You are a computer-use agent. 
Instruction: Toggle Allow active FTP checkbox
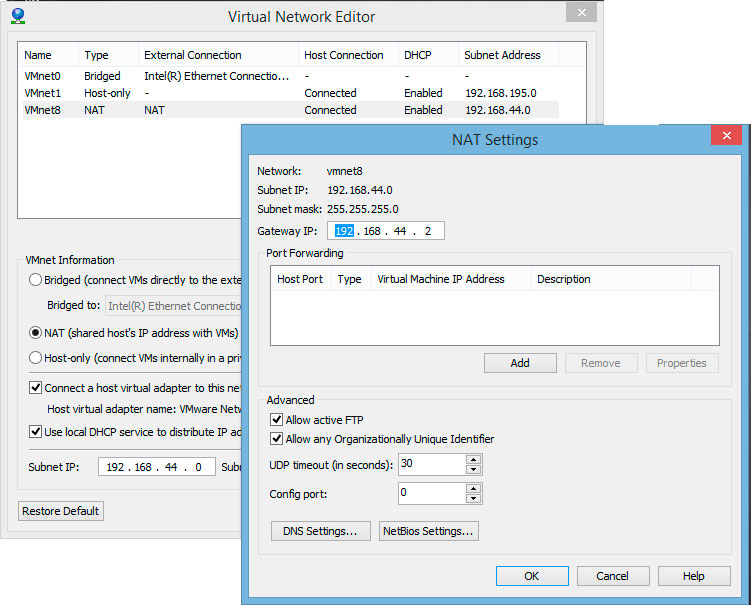[x=277, y=420]
